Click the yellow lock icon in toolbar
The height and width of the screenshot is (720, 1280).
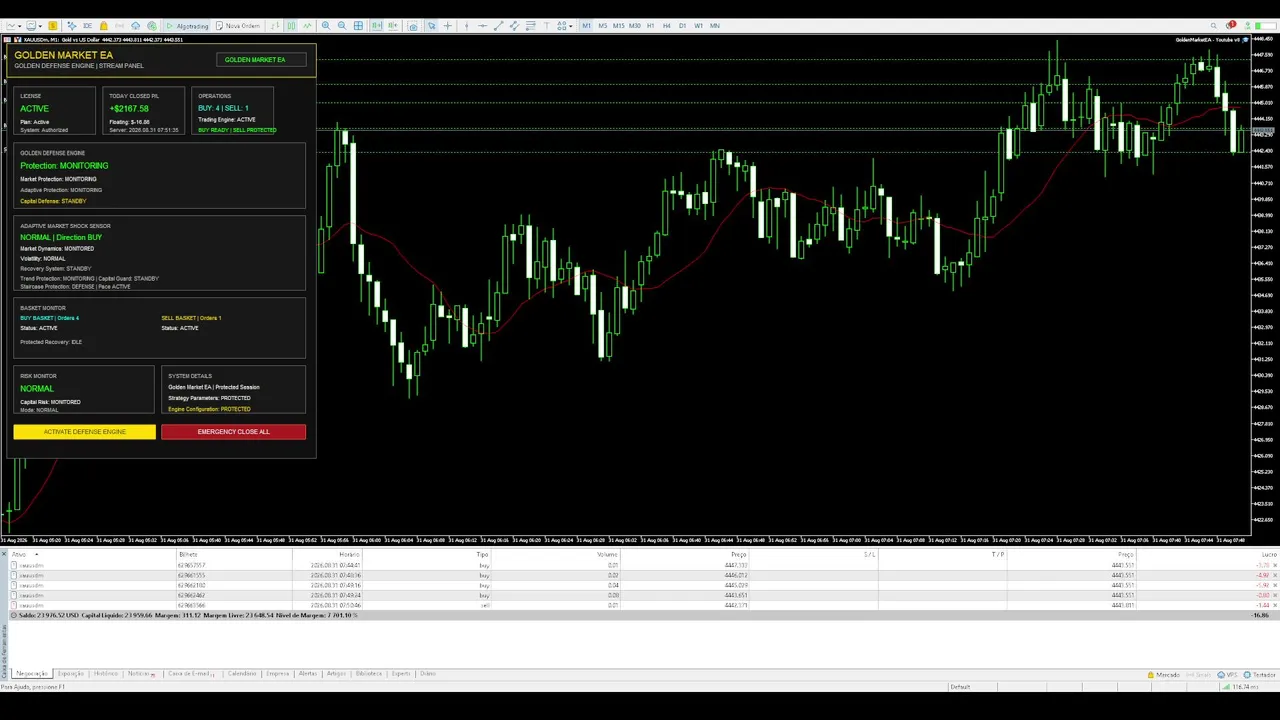tap(103, 26)
